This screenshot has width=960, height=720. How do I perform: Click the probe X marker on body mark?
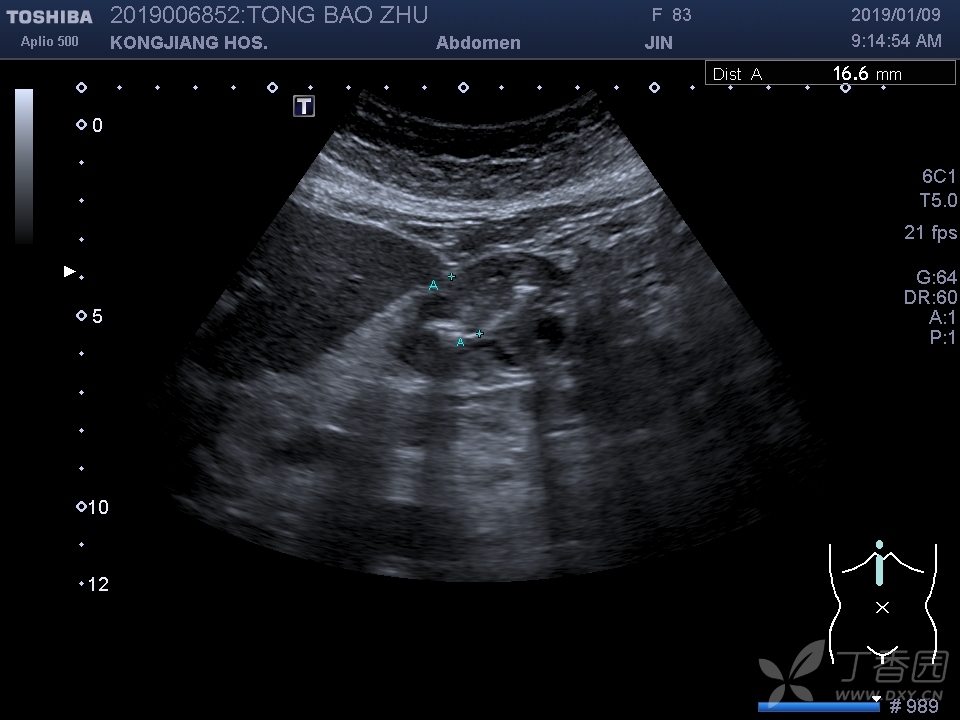[x=882, y=607]
